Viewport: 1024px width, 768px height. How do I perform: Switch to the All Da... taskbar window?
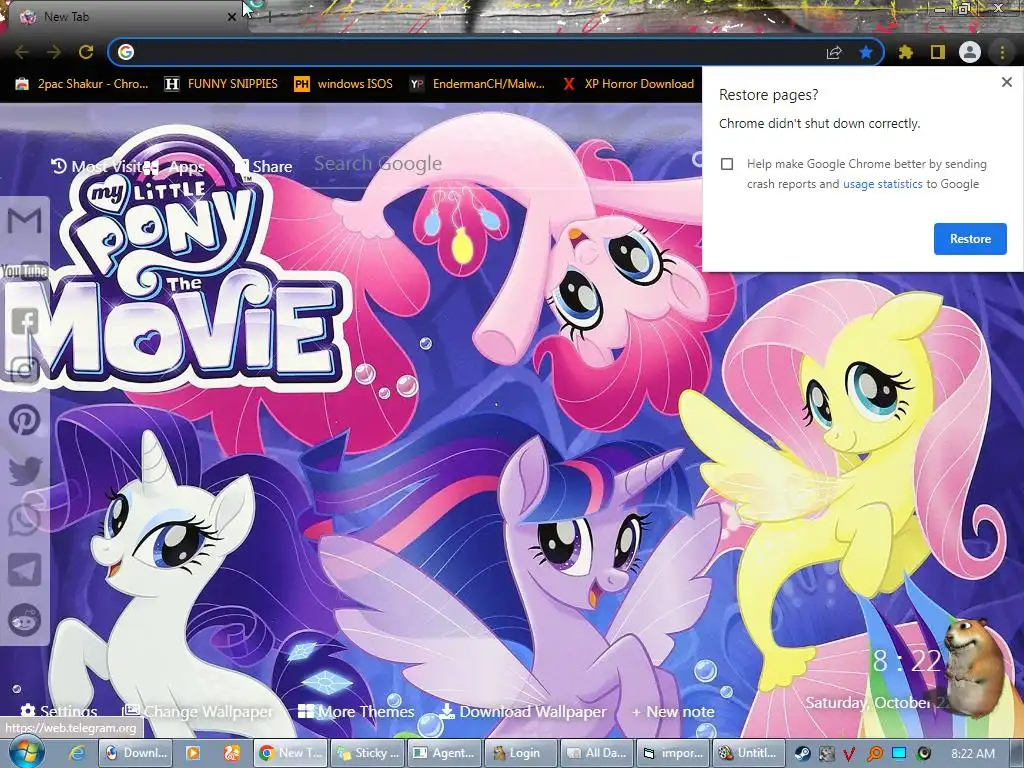pos(597,753)
